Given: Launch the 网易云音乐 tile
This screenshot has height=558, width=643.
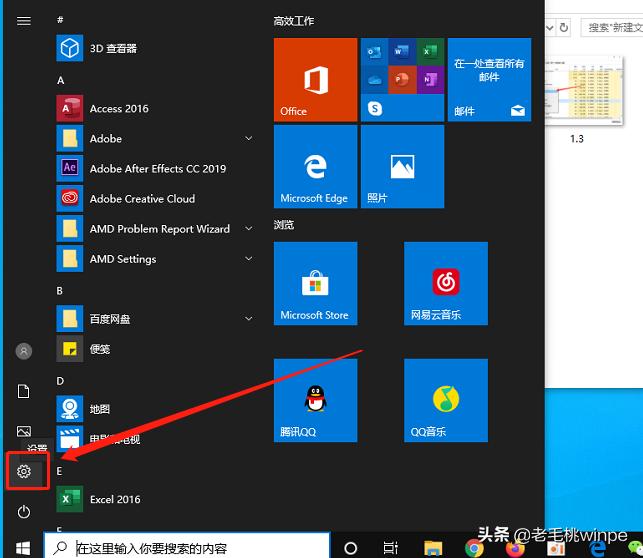Looking at the screenshot, I should click(446, 283).
